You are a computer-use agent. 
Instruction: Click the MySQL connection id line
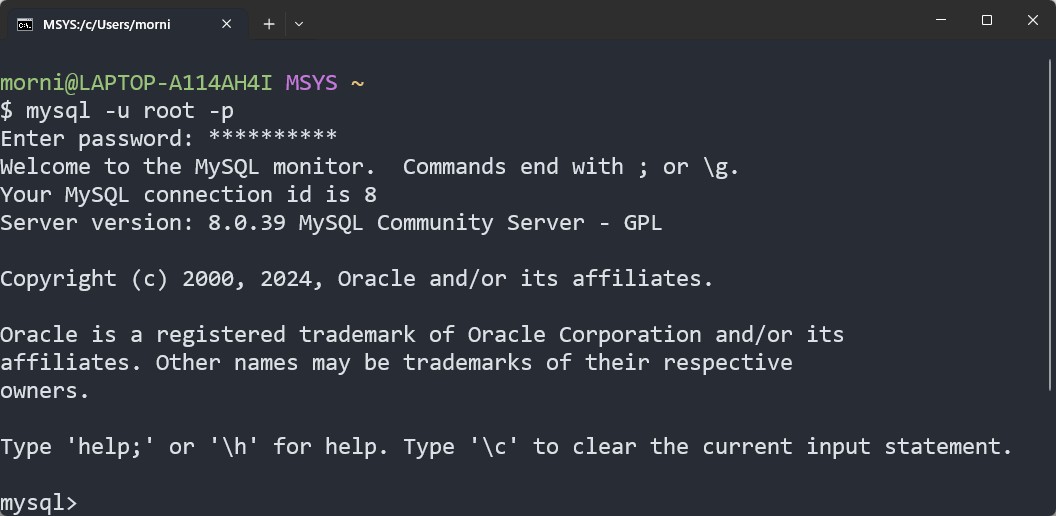click(188, 194)
